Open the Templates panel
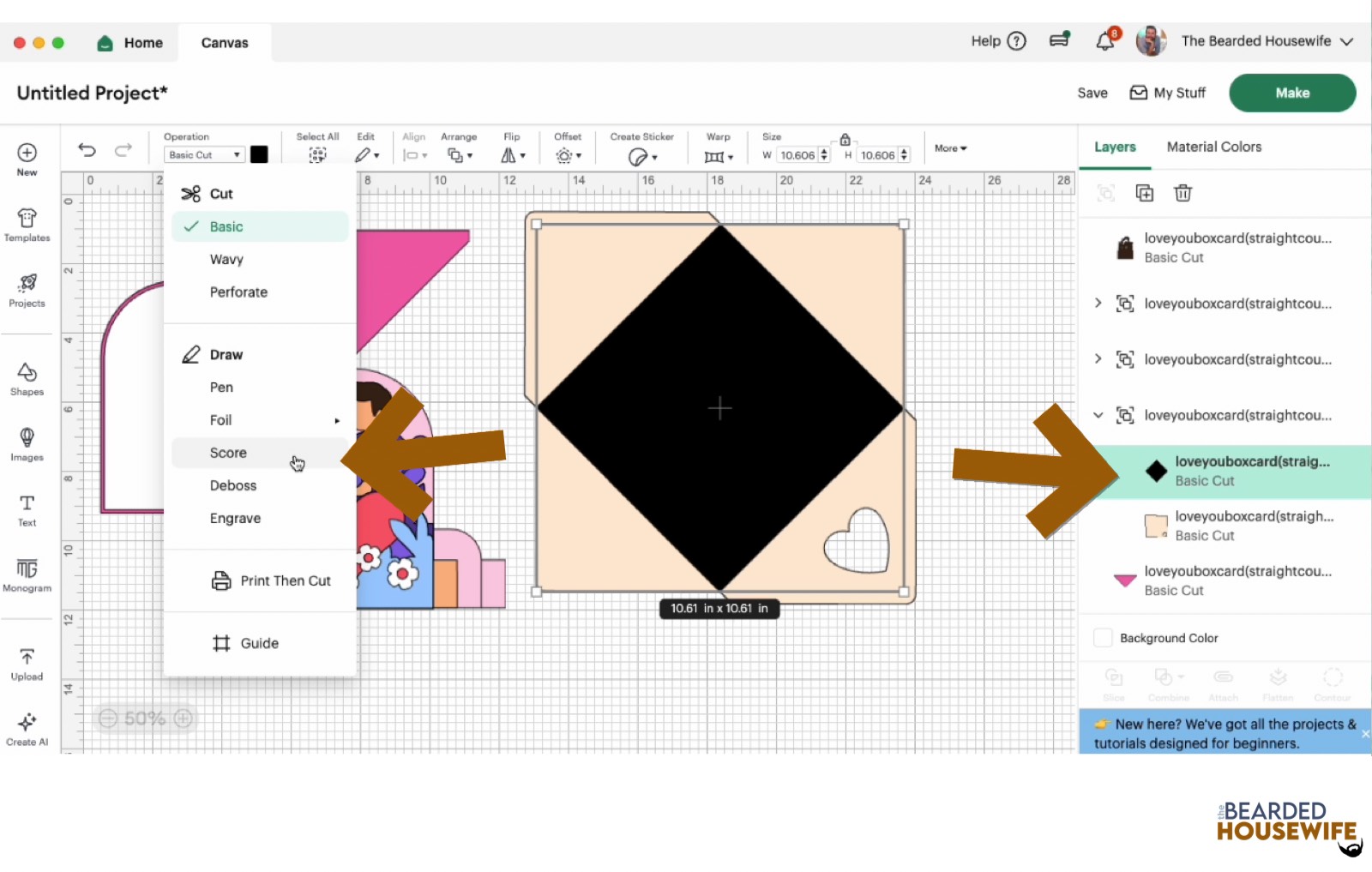The width and height of the screenshot is (1372, 872). pos(27,225)
